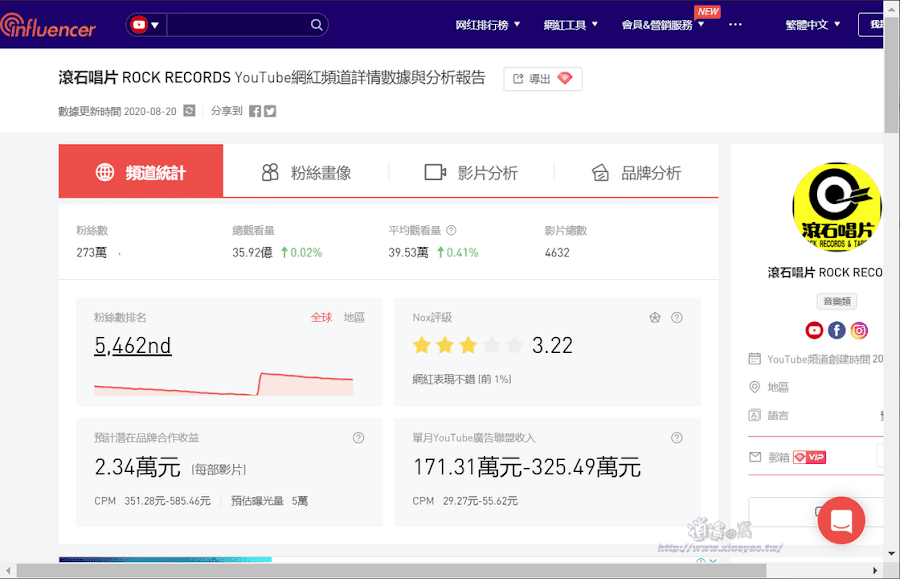900x579 pixels.
Task: Click the 語言 language icon
Action: click(755, 415)
